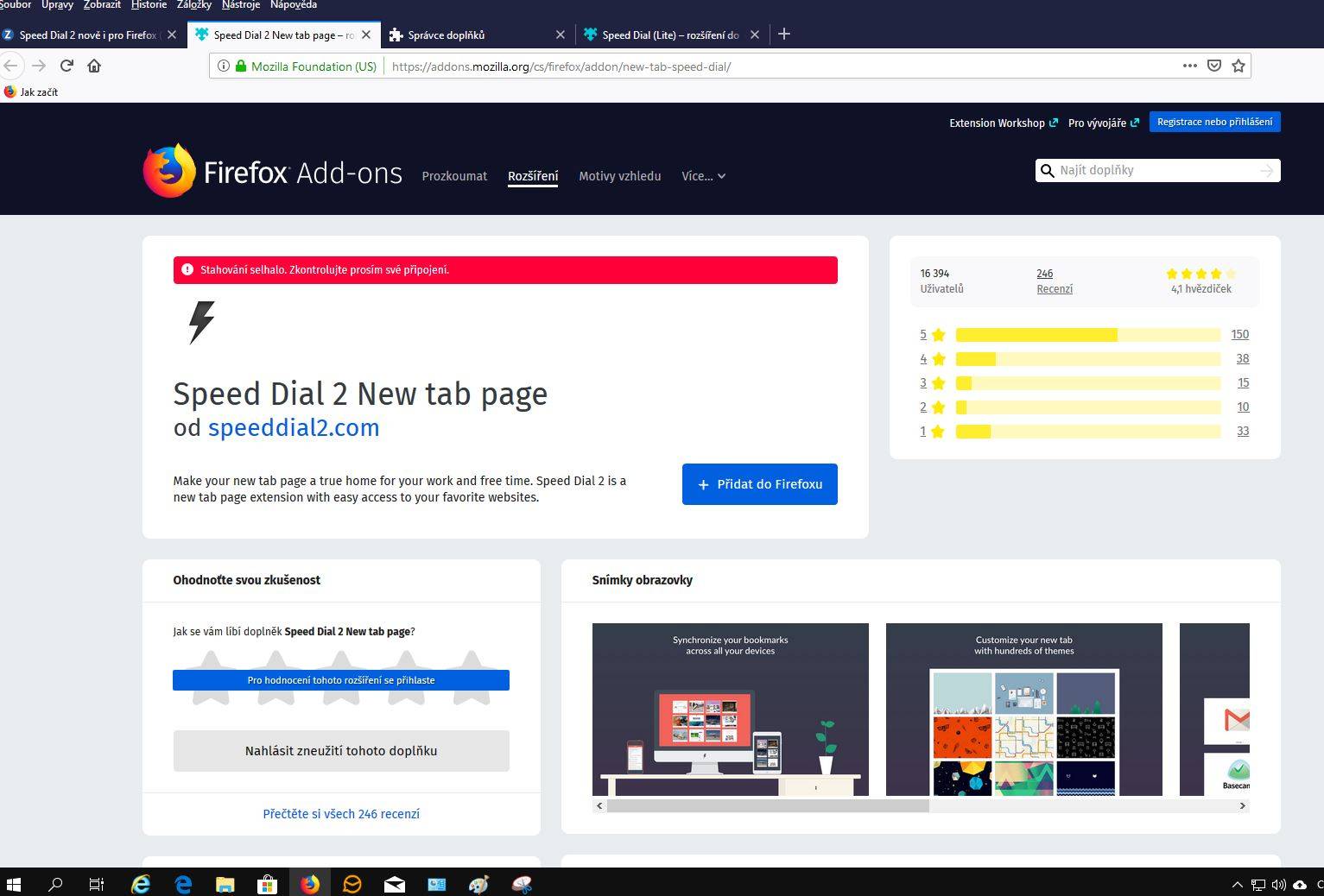Close the Správce doplňků tab
Image resolution: width=1324 pixels, height=896 pixels.
(560, 35)
